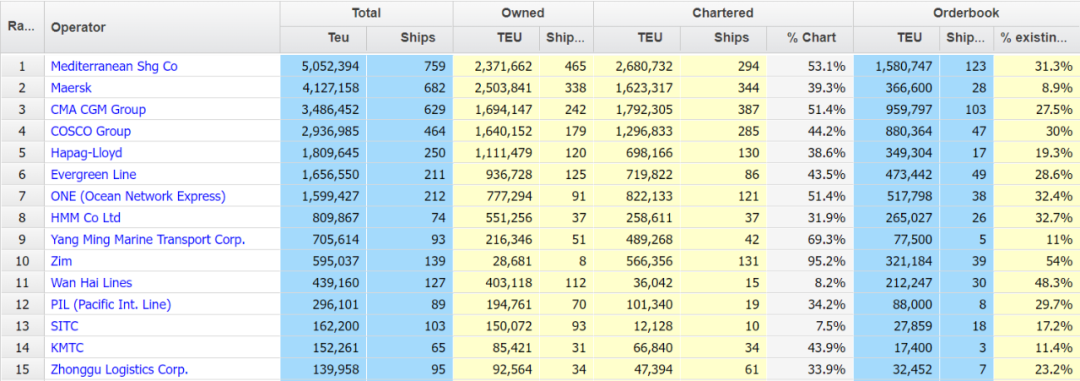
Task: Open Yang Ming Marine Transport Corp. link
Action: pos(148,240)
